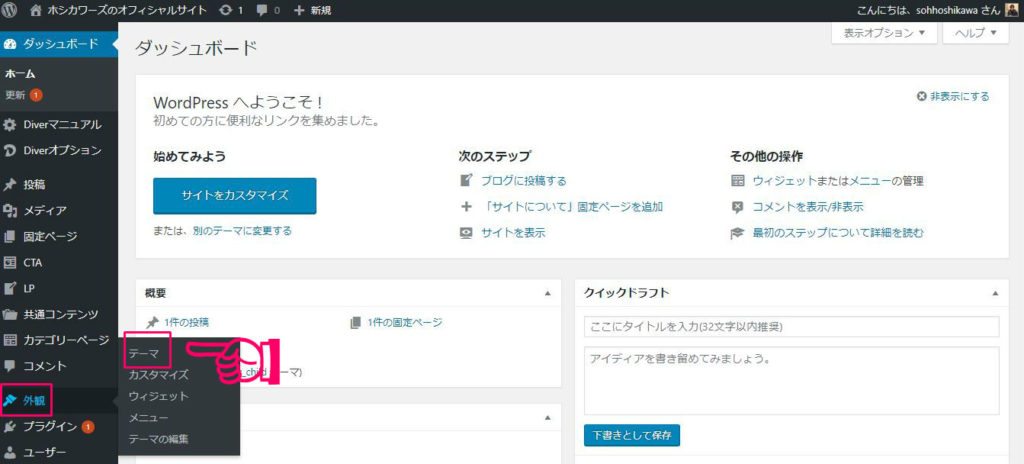Open comments bubble in admin bar
This screenshot has width=1024, height=464.
[261, 11]
